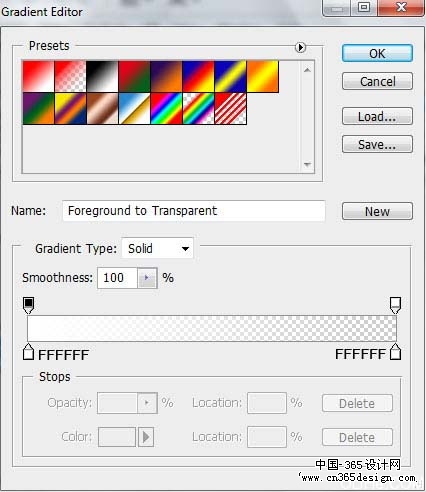Choose the black to white gradient preset

tap(102, 76)
